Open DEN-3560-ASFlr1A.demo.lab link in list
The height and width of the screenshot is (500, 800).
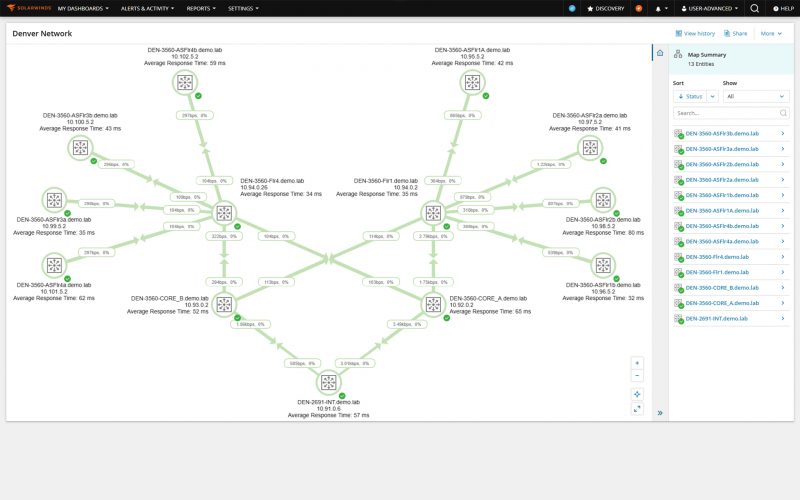[x=722, y=211]
